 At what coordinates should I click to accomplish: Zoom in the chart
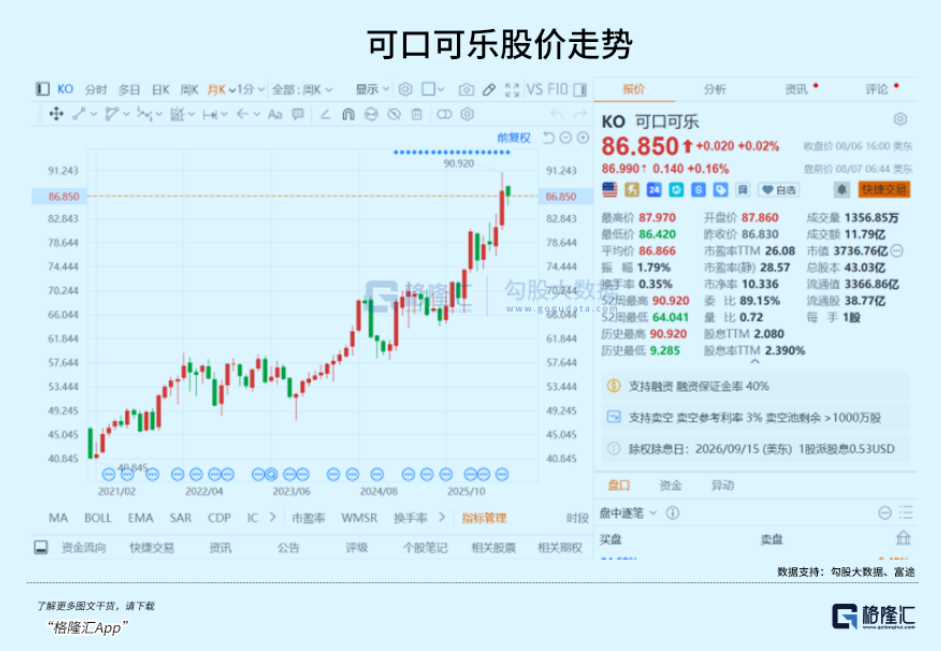583,138
